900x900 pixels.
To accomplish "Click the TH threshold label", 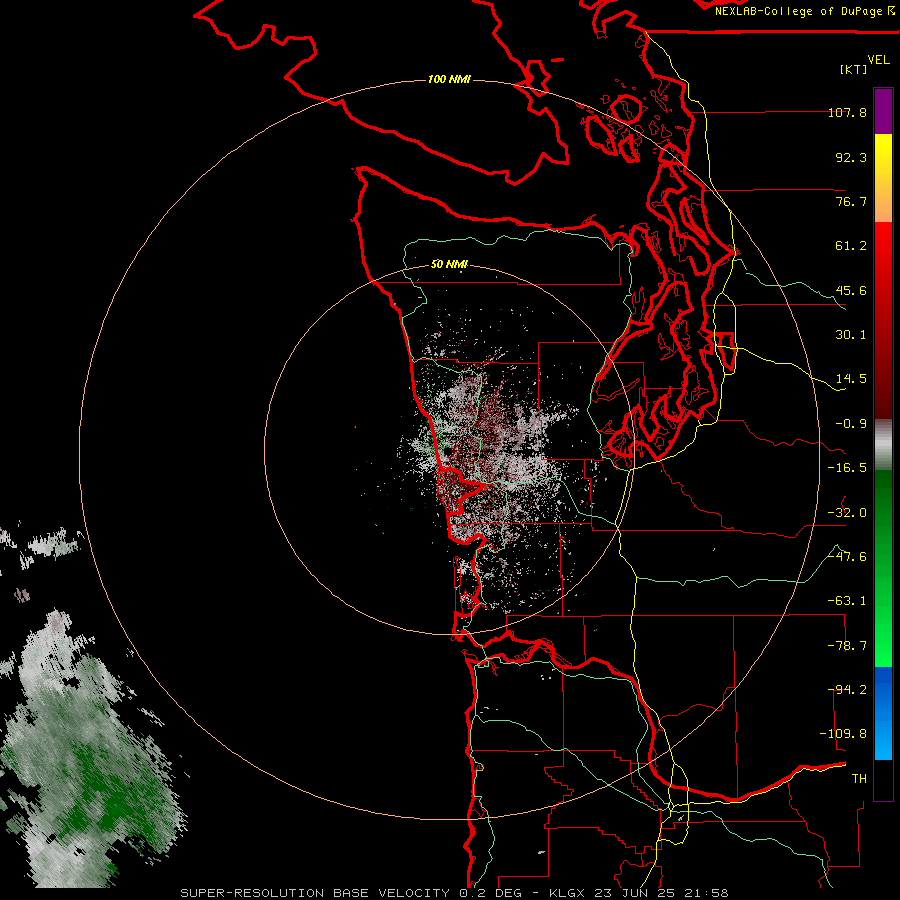I will [859, 779].
